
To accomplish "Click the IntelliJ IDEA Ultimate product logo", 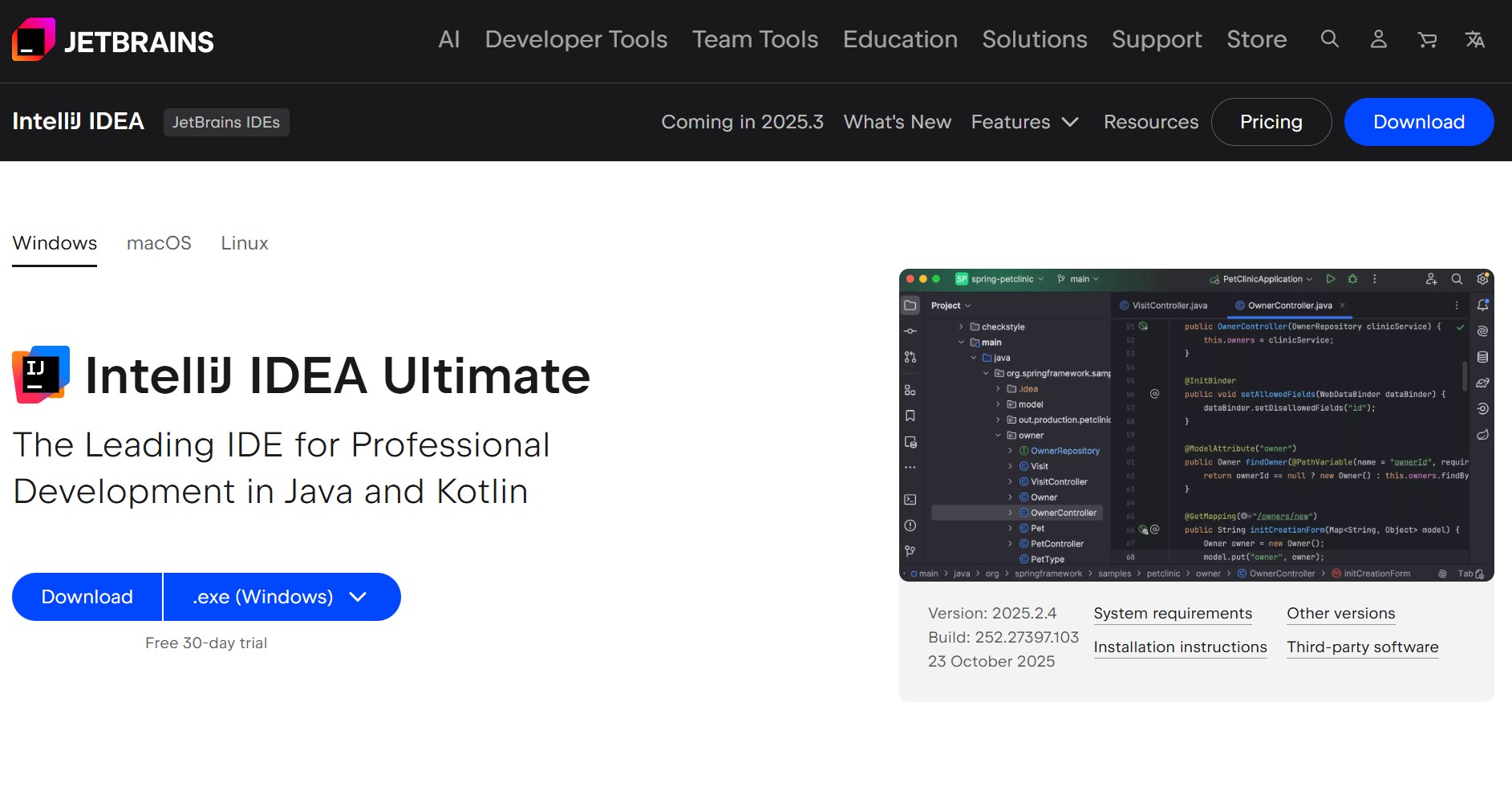I will pos(41,375).
